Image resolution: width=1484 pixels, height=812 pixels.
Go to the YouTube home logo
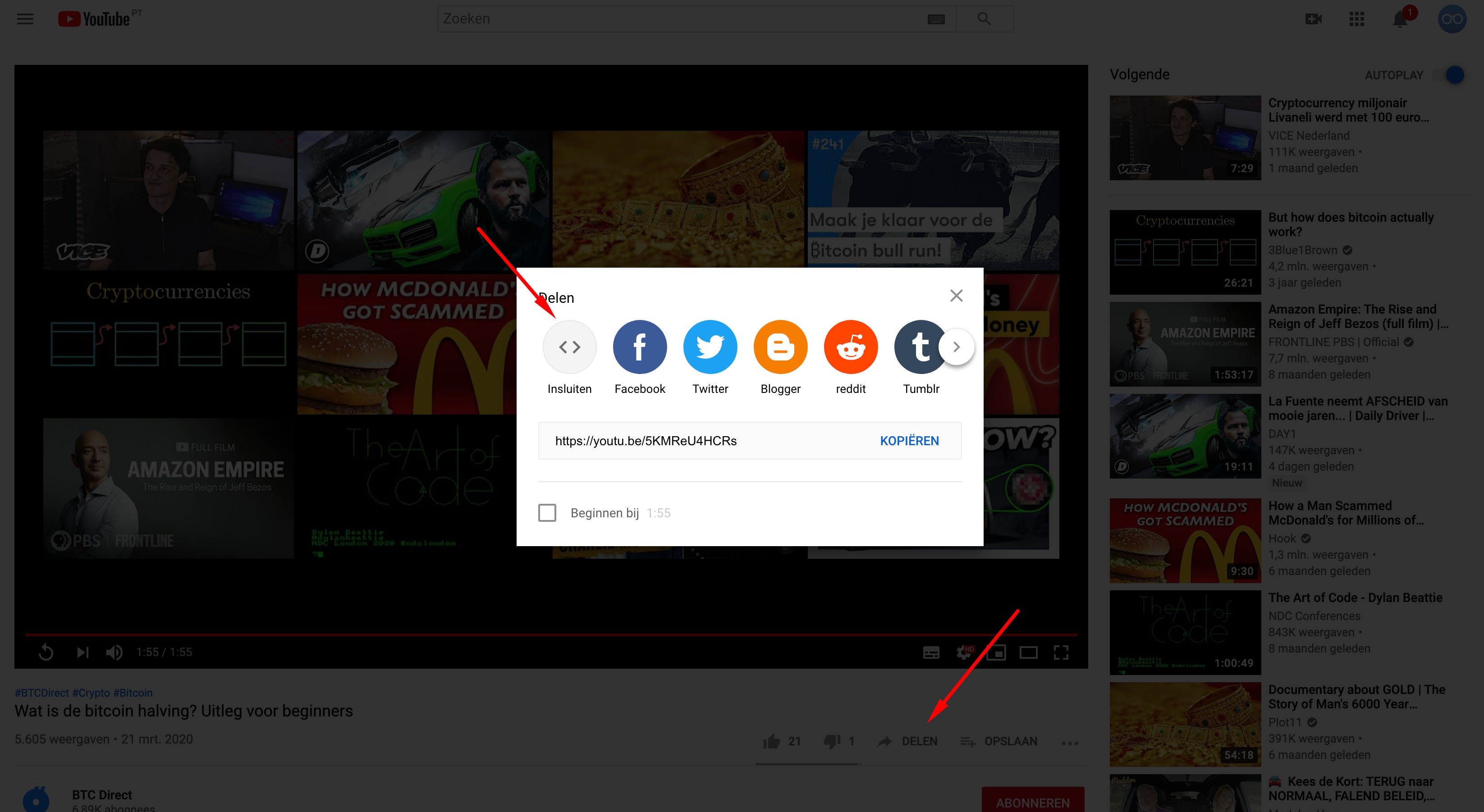[94, 19]
